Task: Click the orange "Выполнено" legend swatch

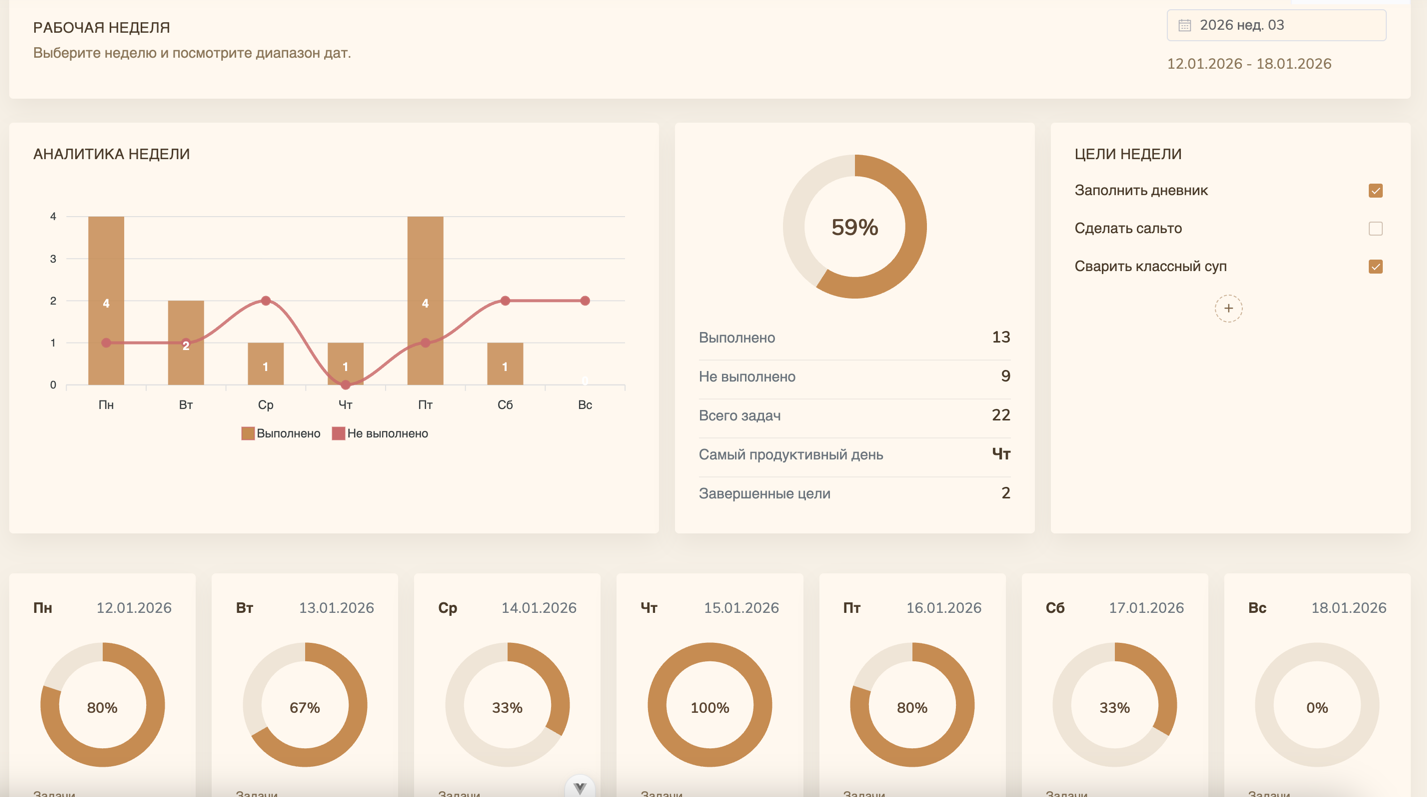Action: coord(248,434)
